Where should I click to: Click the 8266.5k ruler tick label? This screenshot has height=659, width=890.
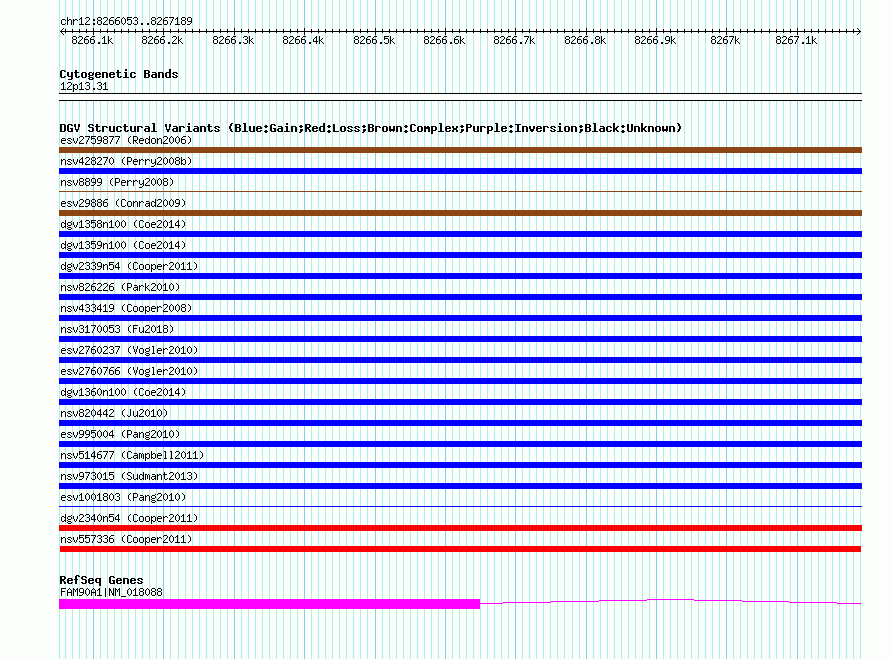[374, 40]
